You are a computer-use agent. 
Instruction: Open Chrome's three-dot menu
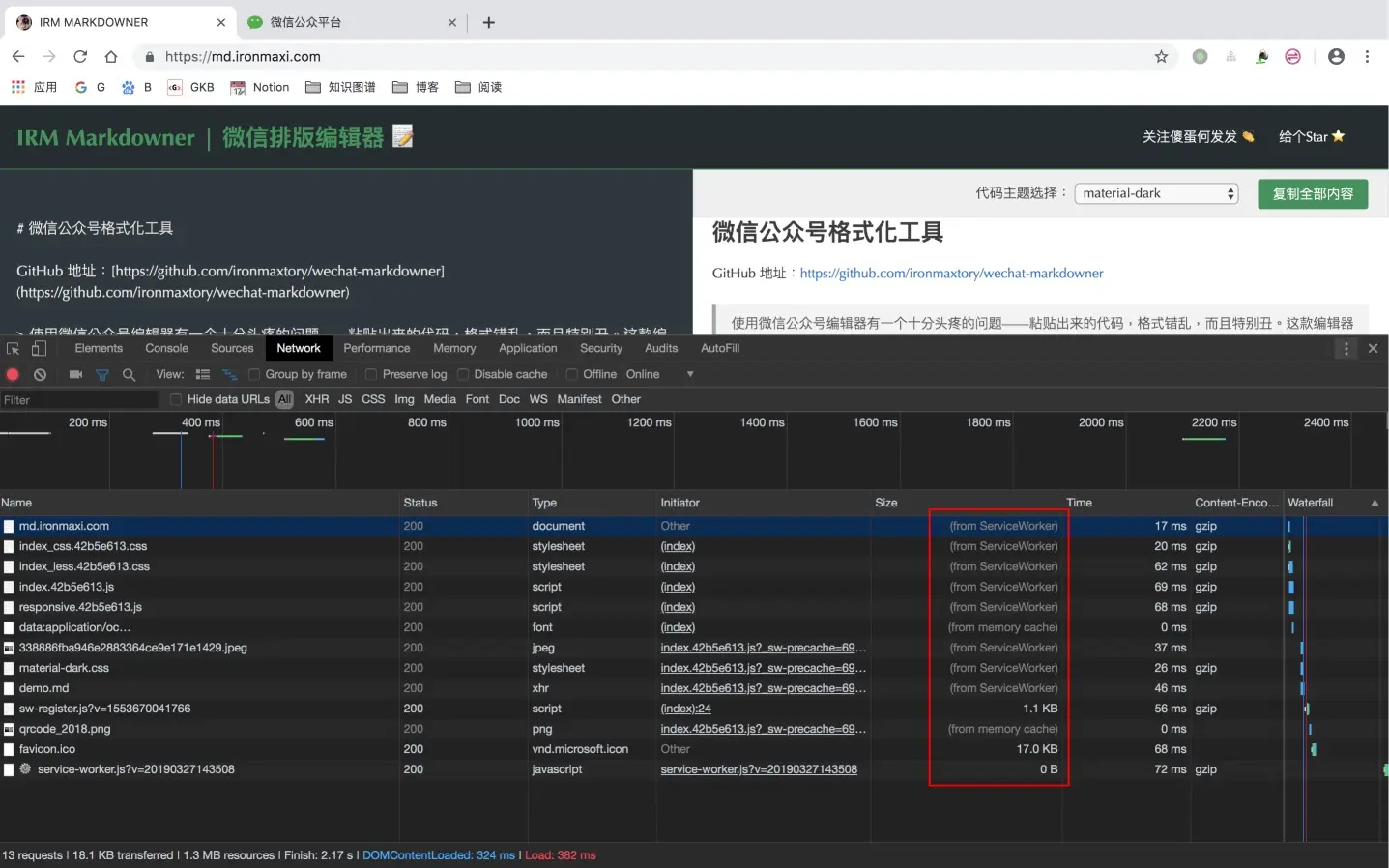1367,57
